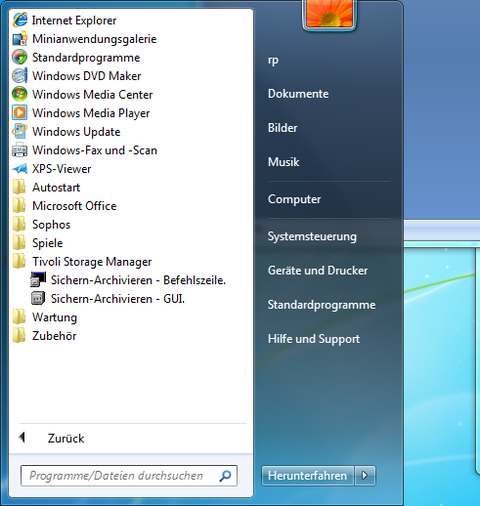Click the Microsoft Office folder icon
Screen dimensions: 480x506
(19, 206)
